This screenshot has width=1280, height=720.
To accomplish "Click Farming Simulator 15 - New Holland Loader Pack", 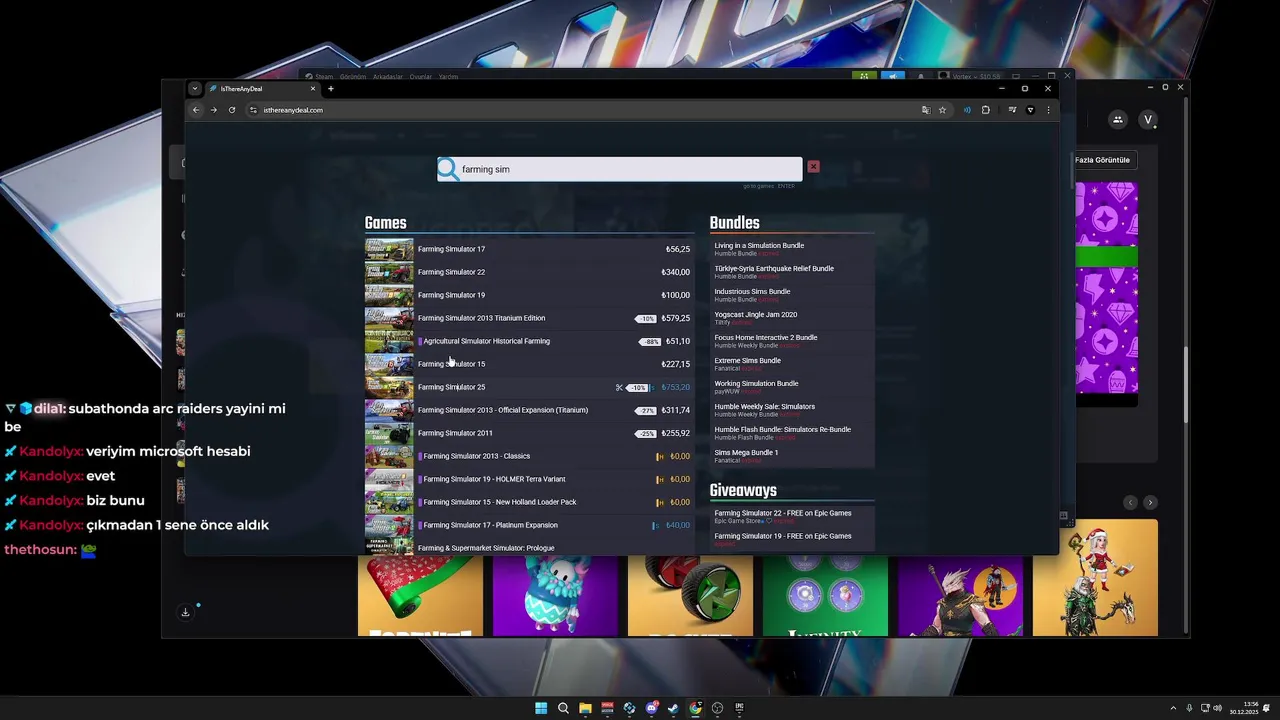I will click(500, 502).
